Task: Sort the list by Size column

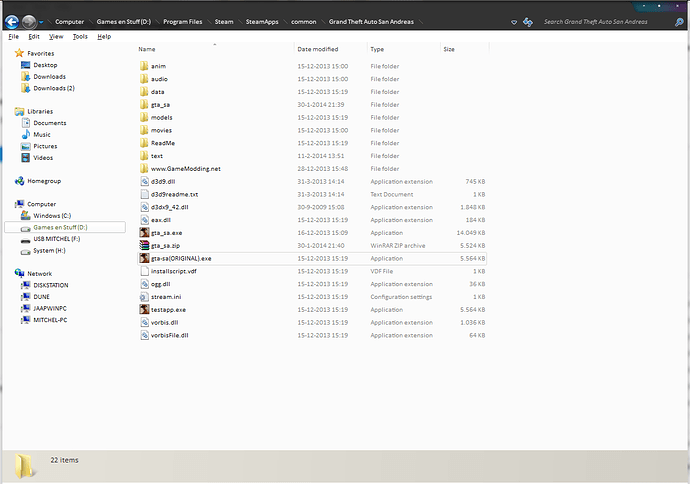Action: point(449,49)
